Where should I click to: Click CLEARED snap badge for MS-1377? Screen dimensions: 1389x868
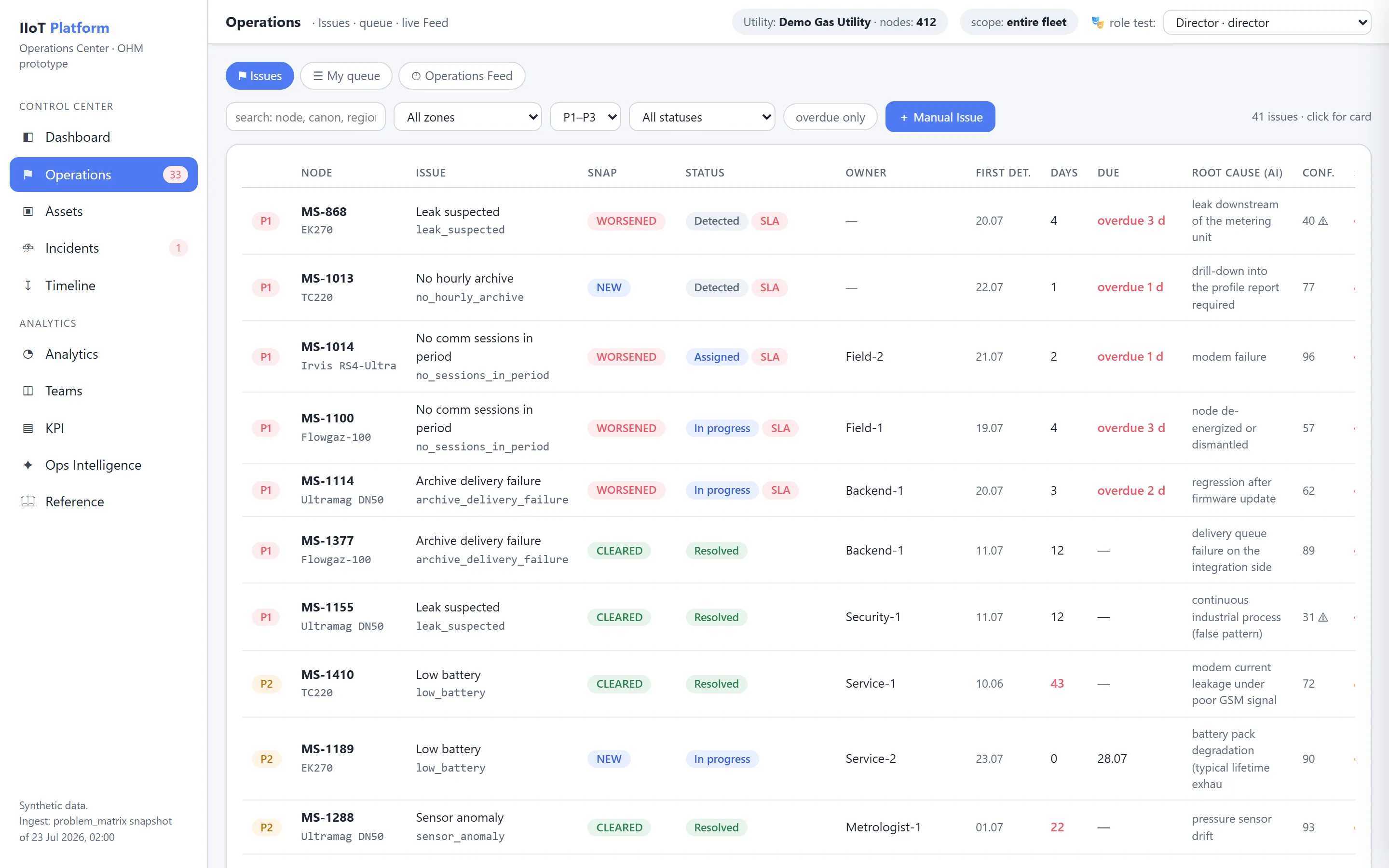tap(619, 551)
